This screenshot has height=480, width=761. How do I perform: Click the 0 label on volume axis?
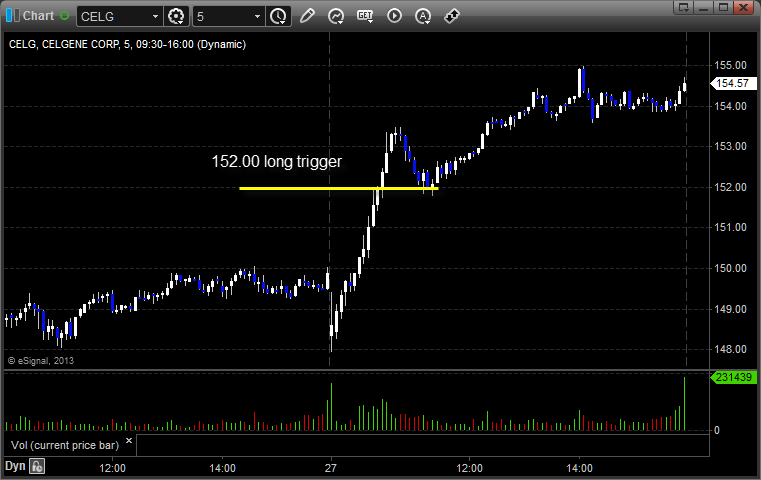point(717,430)
